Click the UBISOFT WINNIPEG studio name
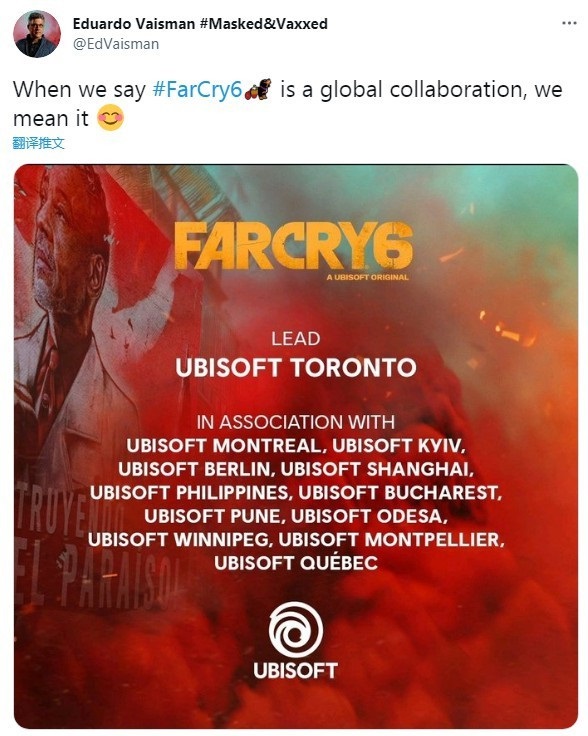 click(180, 539)
